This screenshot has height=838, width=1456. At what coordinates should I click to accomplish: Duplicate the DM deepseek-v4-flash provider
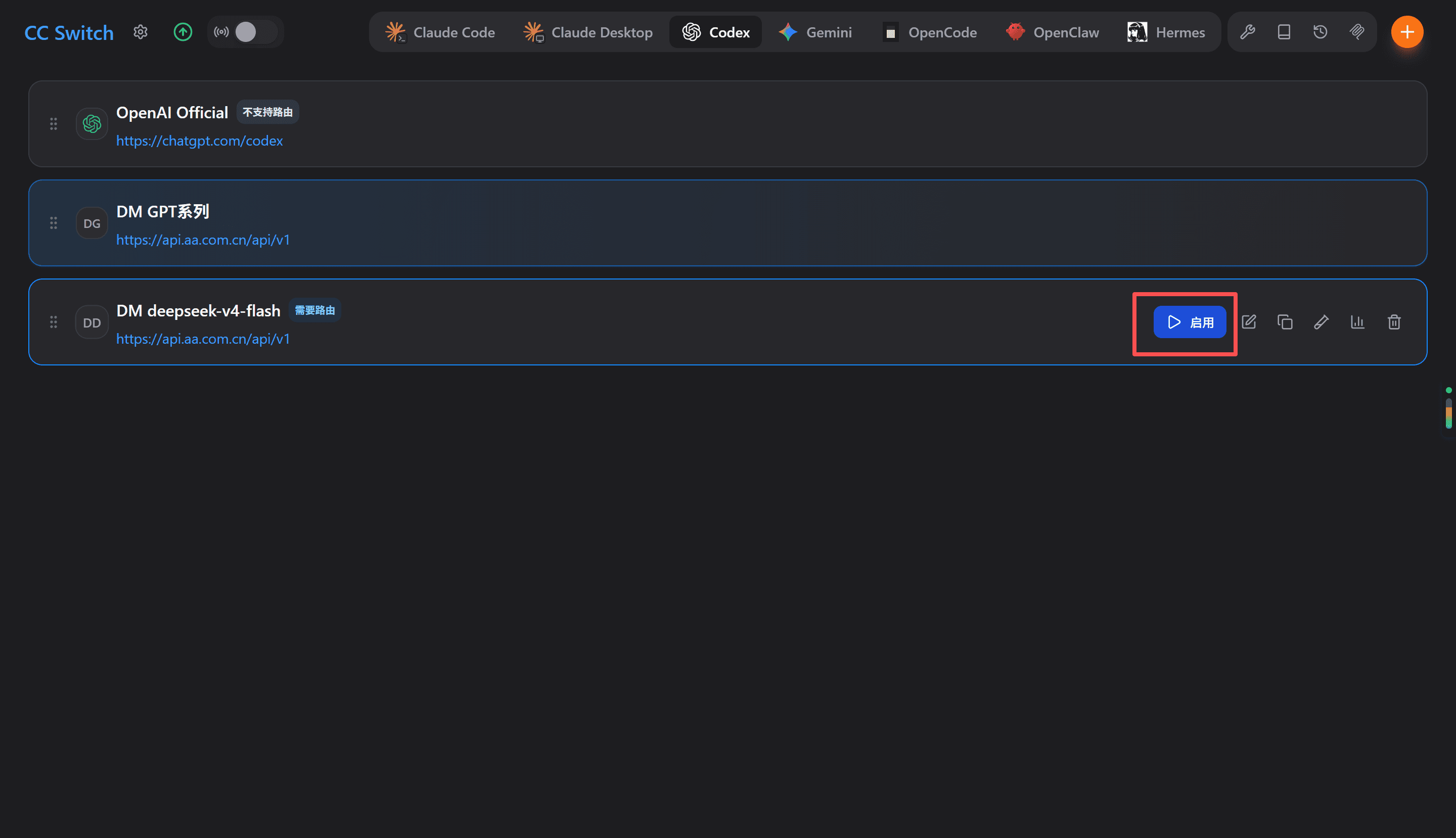point(1285,322)
